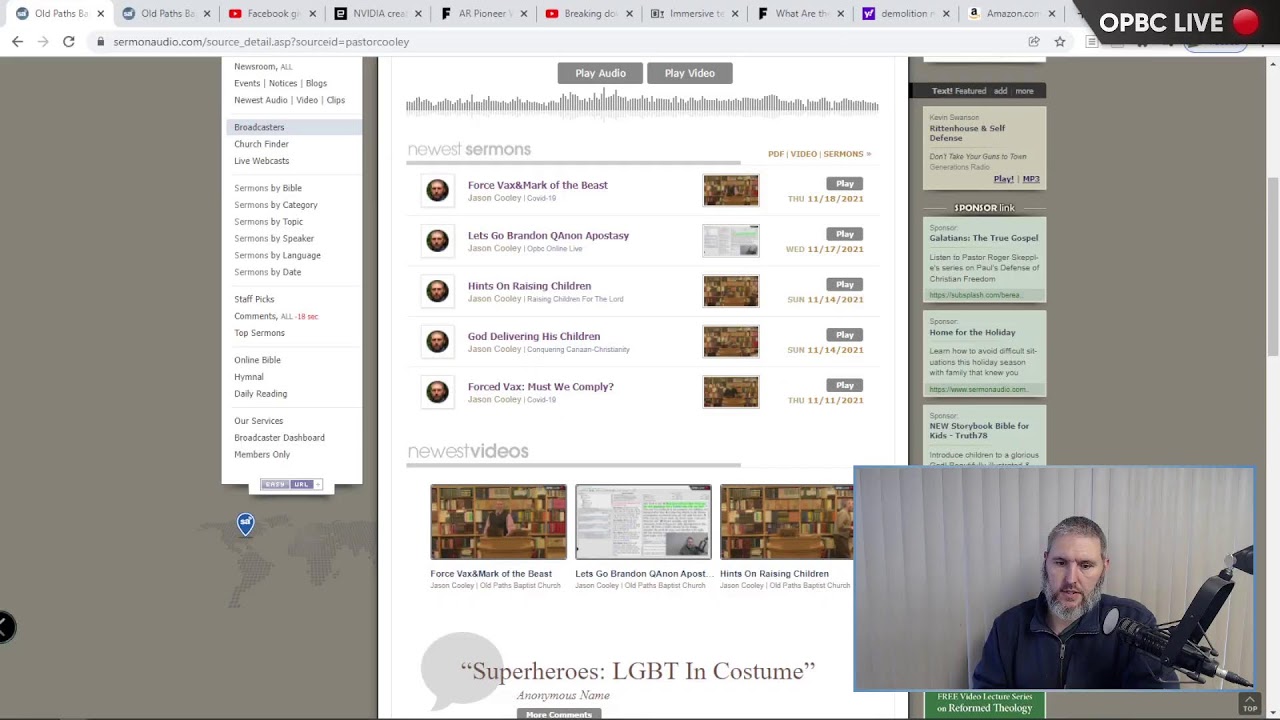Open Broadcaster Dashboard link

279,438
